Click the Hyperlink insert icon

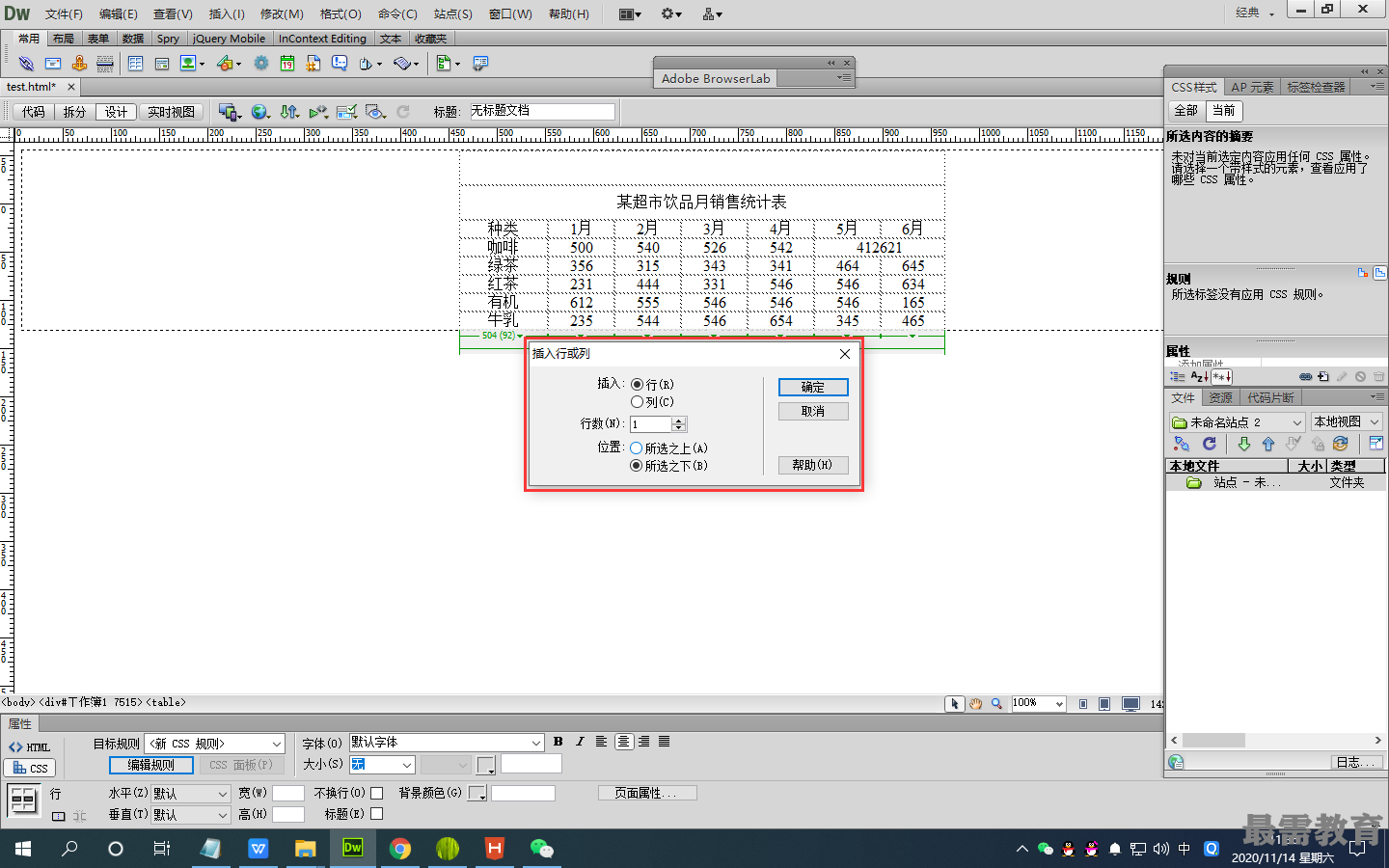[26, 63]
